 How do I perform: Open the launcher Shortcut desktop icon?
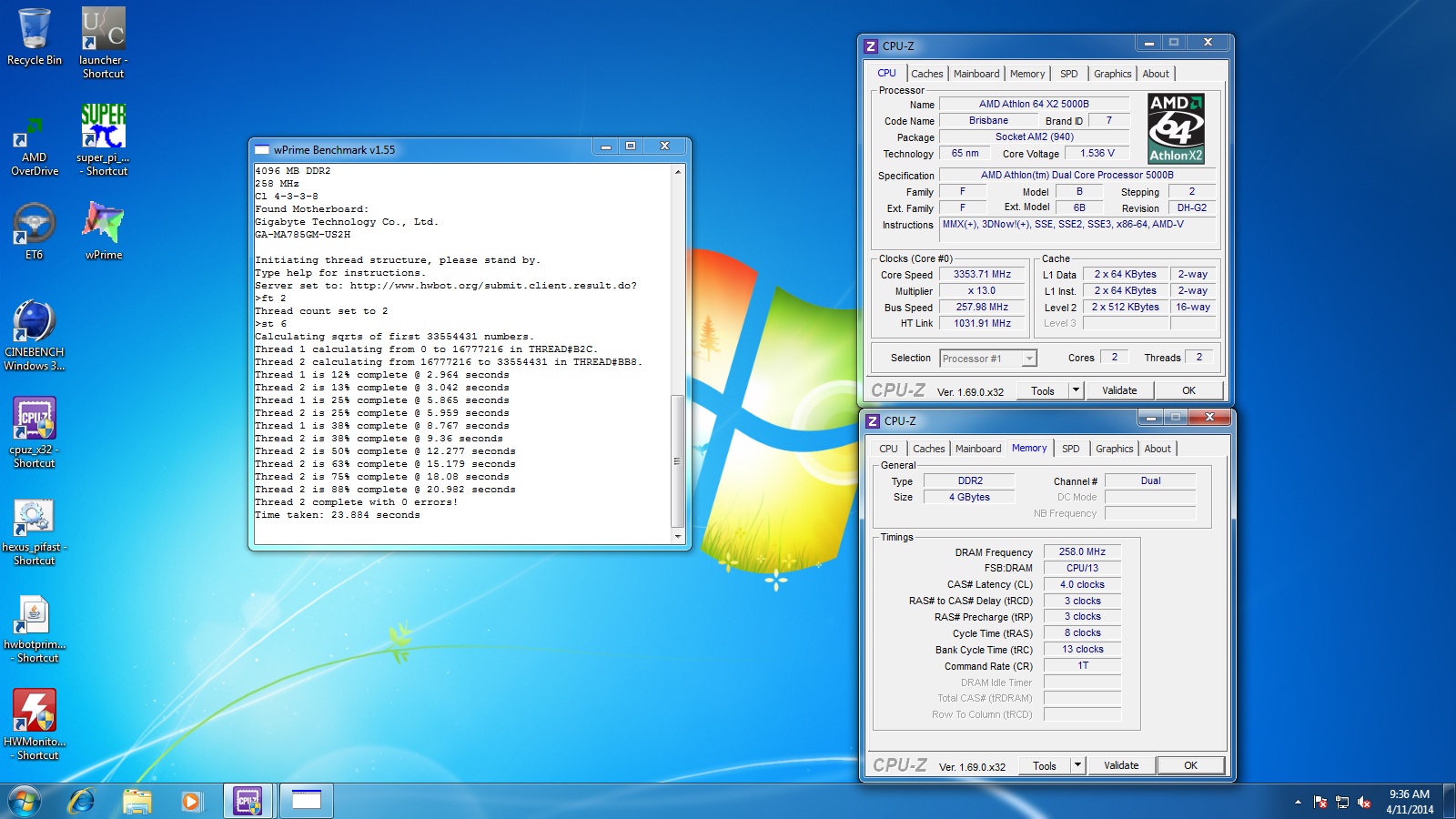pos(103,42)
